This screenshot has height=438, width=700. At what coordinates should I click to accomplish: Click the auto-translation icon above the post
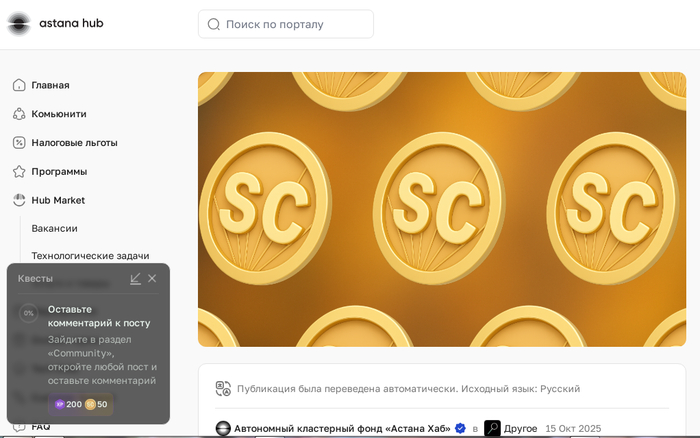pos(223,388)
